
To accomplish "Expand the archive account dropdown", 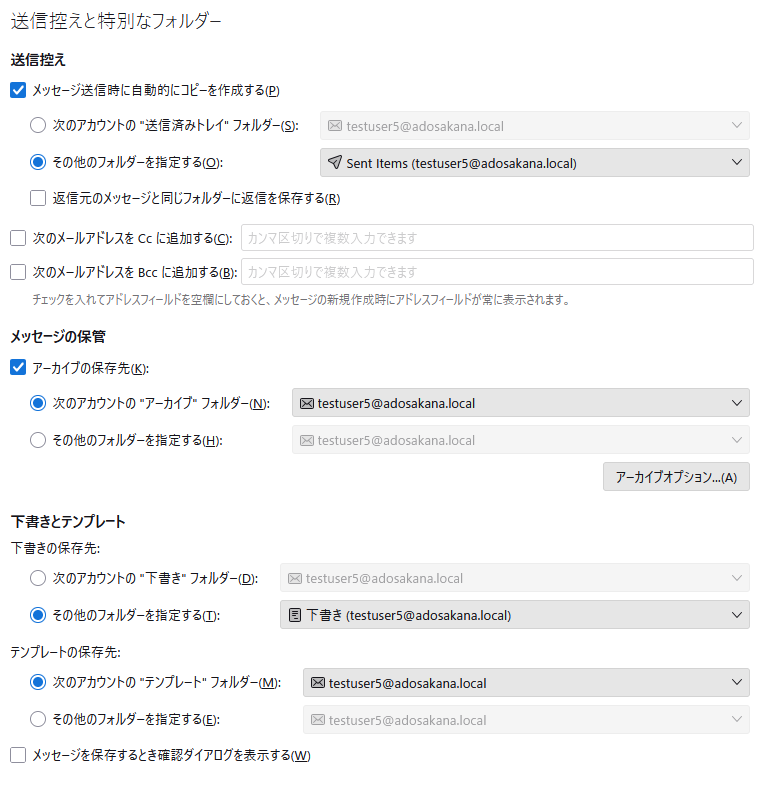I will [x=521, y=403].
